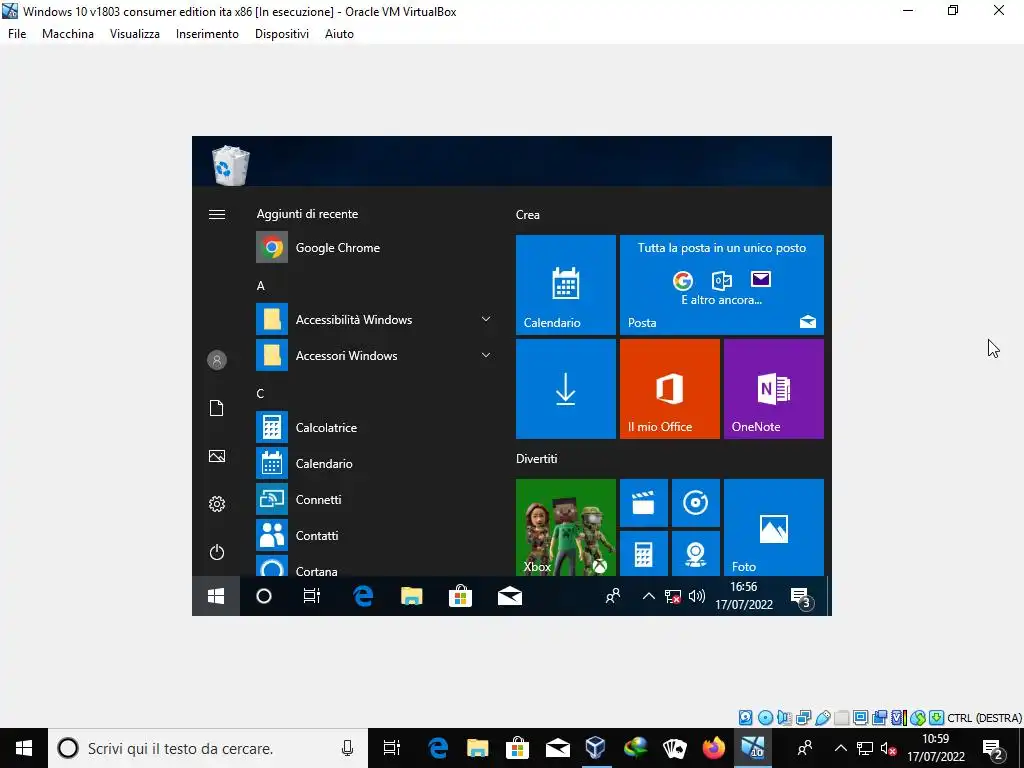The image size is (1024, 768).
Task: Open the hard disk activity indicator in VirtualBox status bar
Action: pos(745,718)
